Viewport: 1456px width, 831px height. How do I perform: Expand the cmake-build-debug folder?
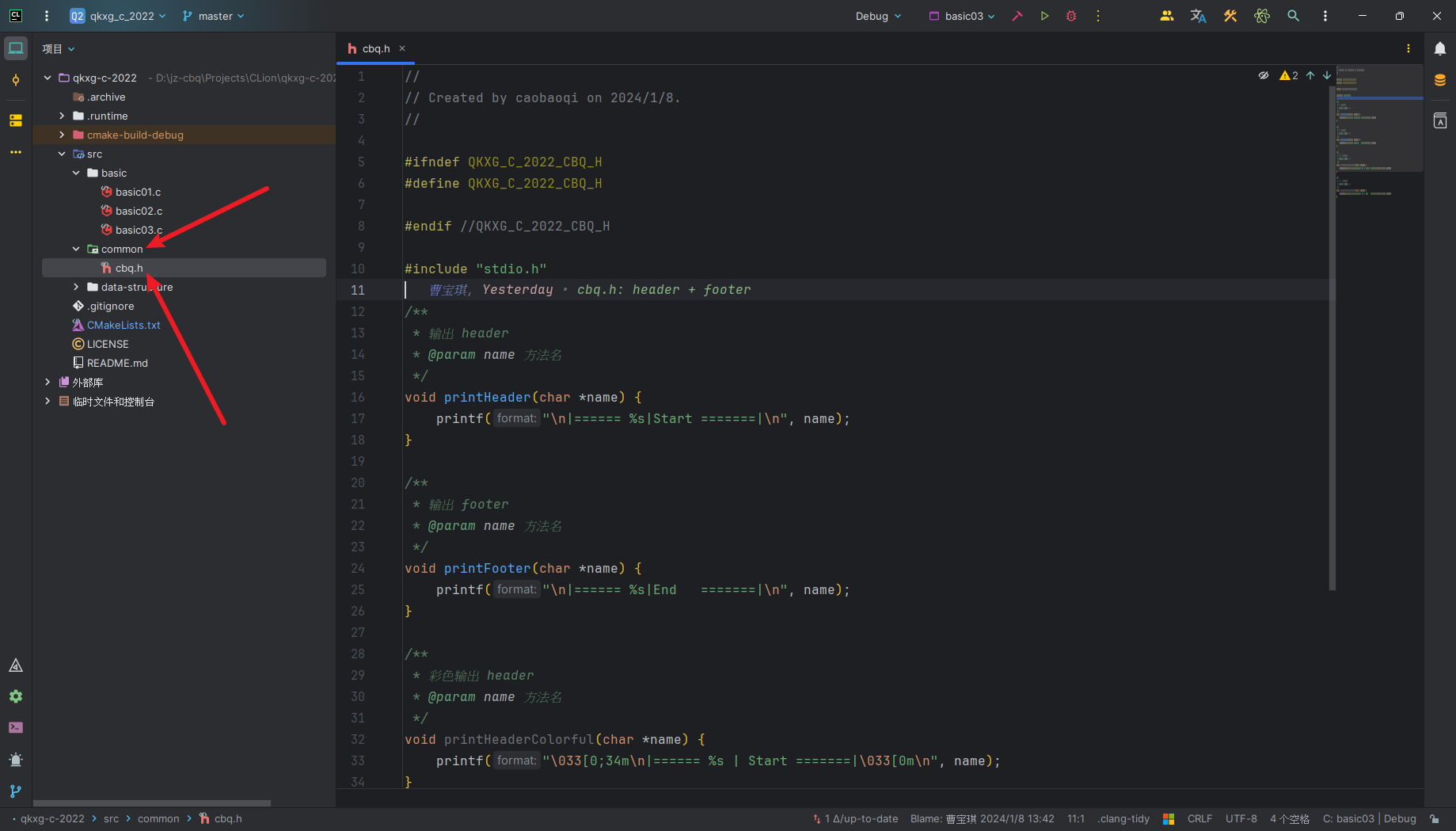62,135
